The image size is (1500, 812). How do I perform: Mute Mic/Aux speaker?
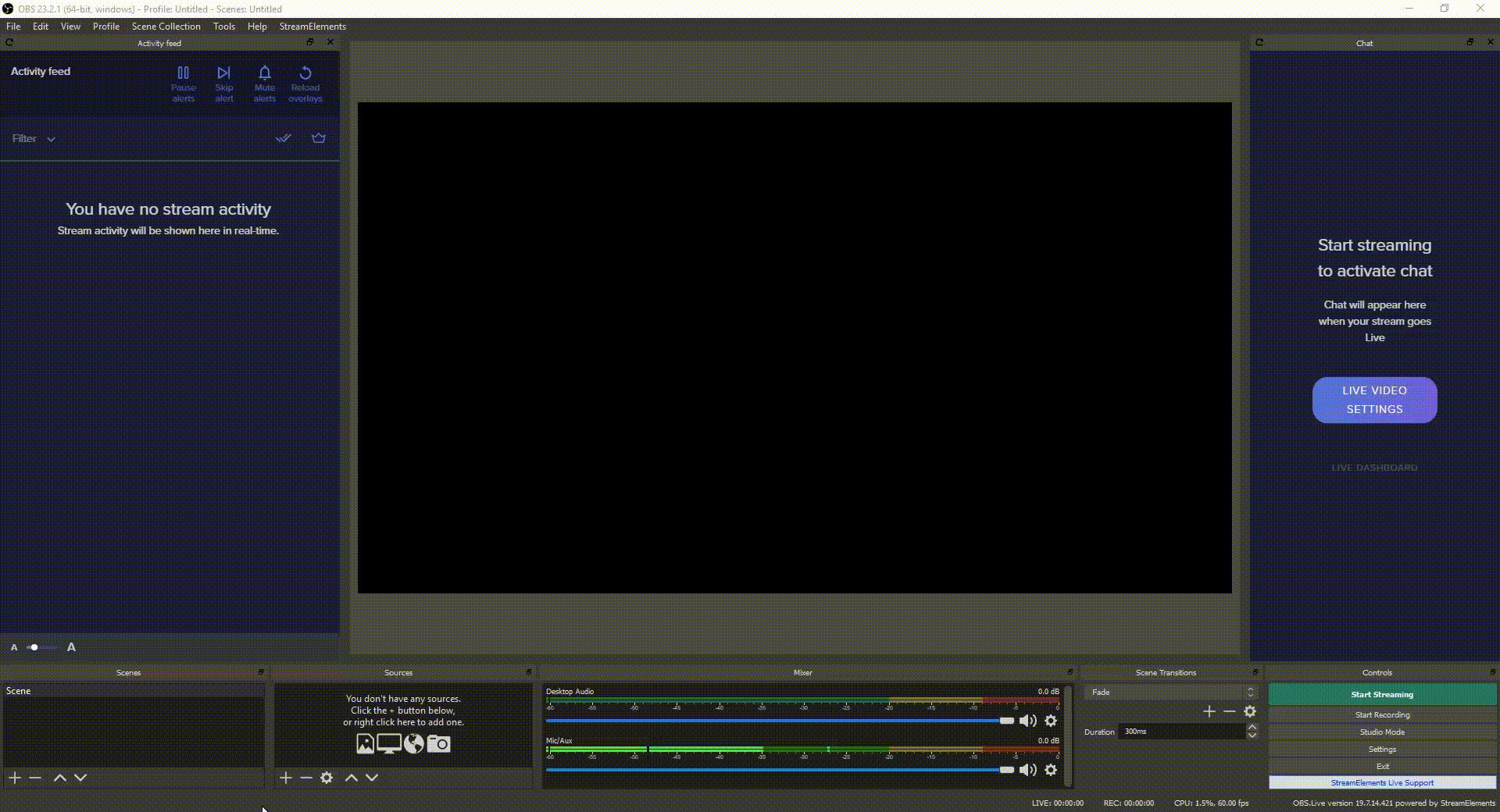click(x=1028, y=770)
